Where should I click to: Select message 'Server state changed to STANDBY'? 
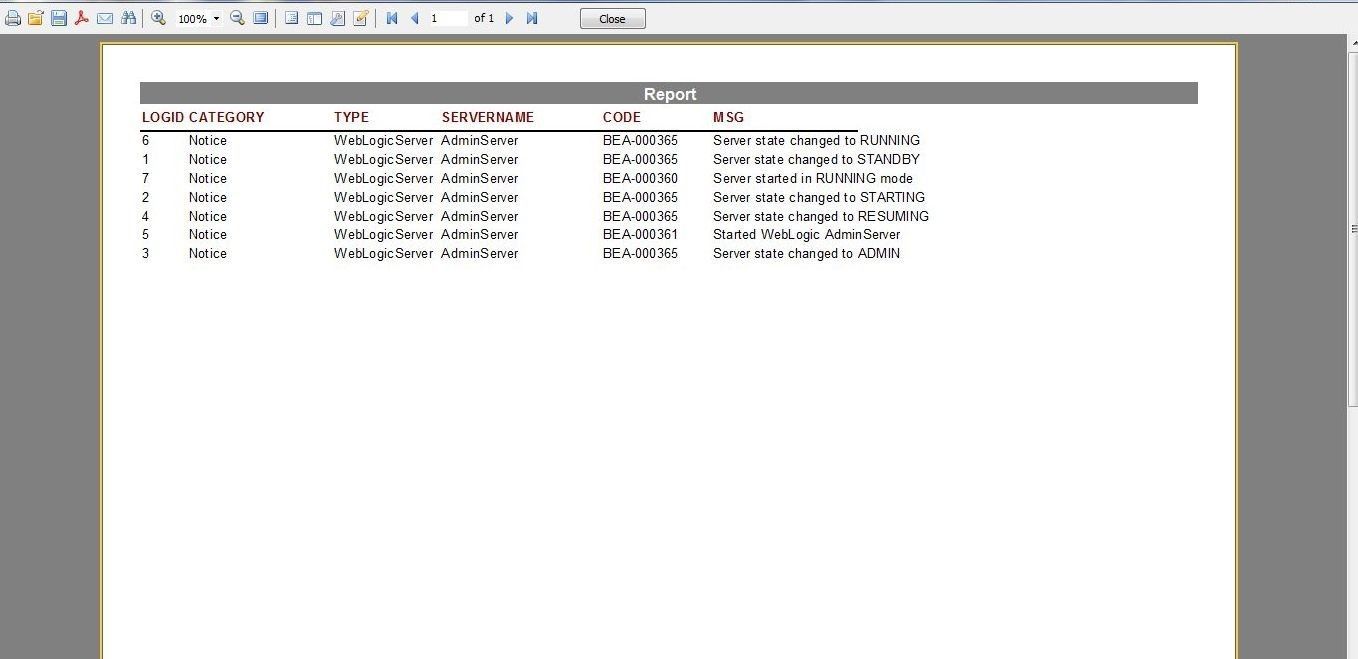click(x=816, y=159)
